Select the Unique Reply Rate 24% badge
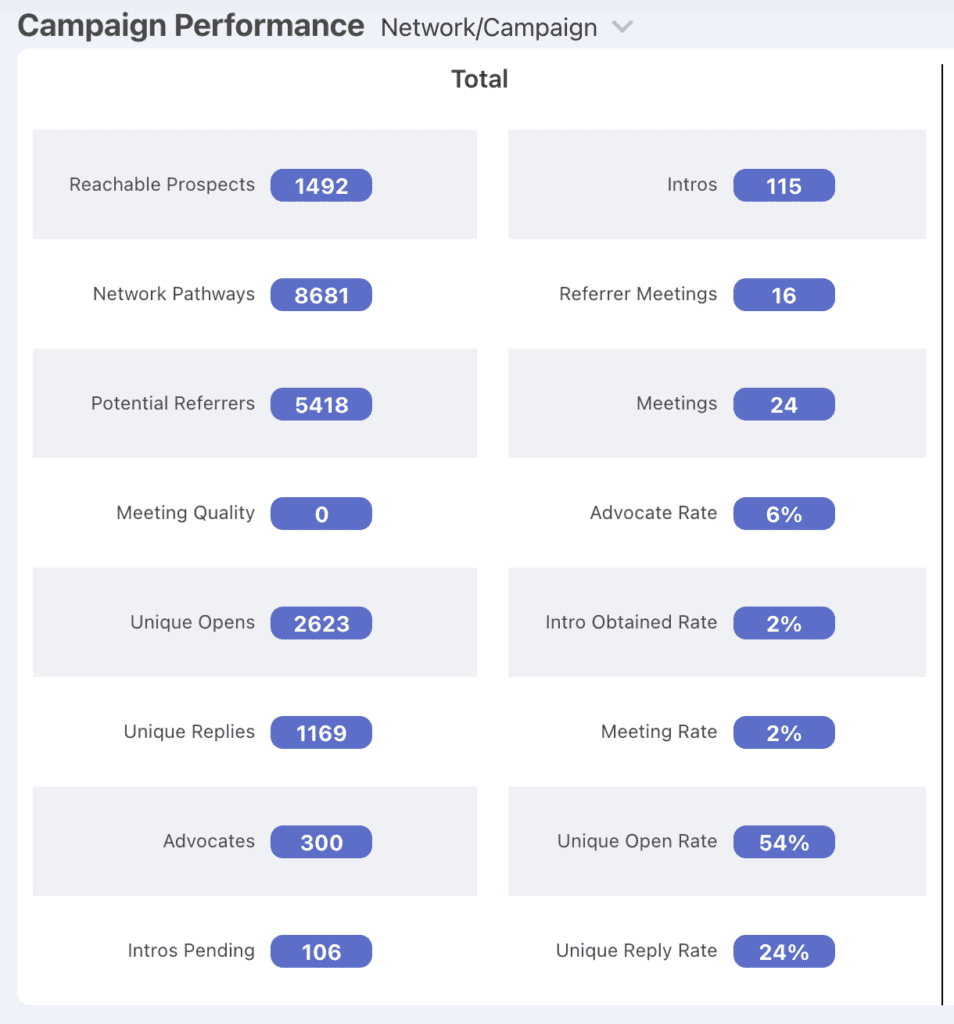This screenshot has width=954, height=1024. point(784,951)
